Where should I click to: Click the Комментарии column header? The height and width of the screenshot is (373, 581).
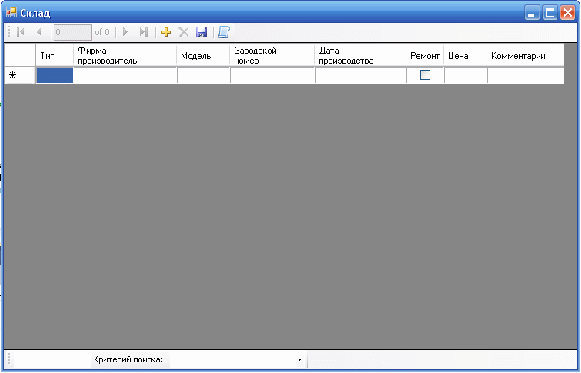pyautogui.click(x=526, y=56)
